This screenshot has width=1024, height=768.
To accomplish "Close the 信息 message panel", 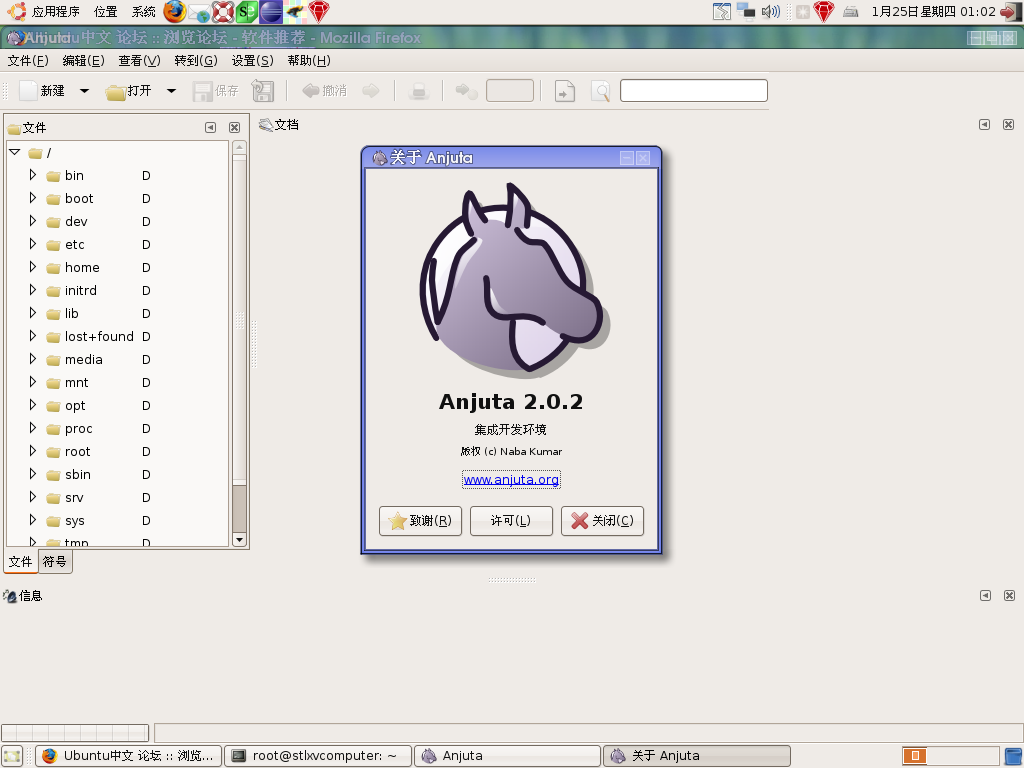I will click(1010, 595).
